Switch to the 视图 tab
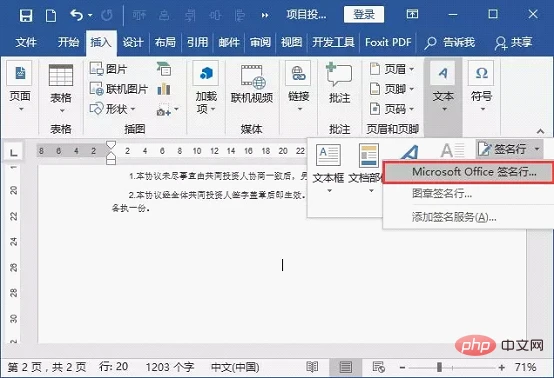The height and width of the screenshot is (378, 554). pyautogui.click(x=291, y=42)
